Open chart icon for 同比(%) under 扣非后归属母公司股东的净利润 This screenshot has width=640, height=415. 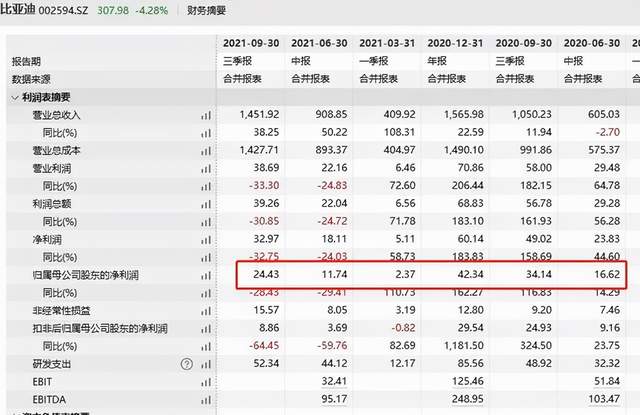click(206, 346)
